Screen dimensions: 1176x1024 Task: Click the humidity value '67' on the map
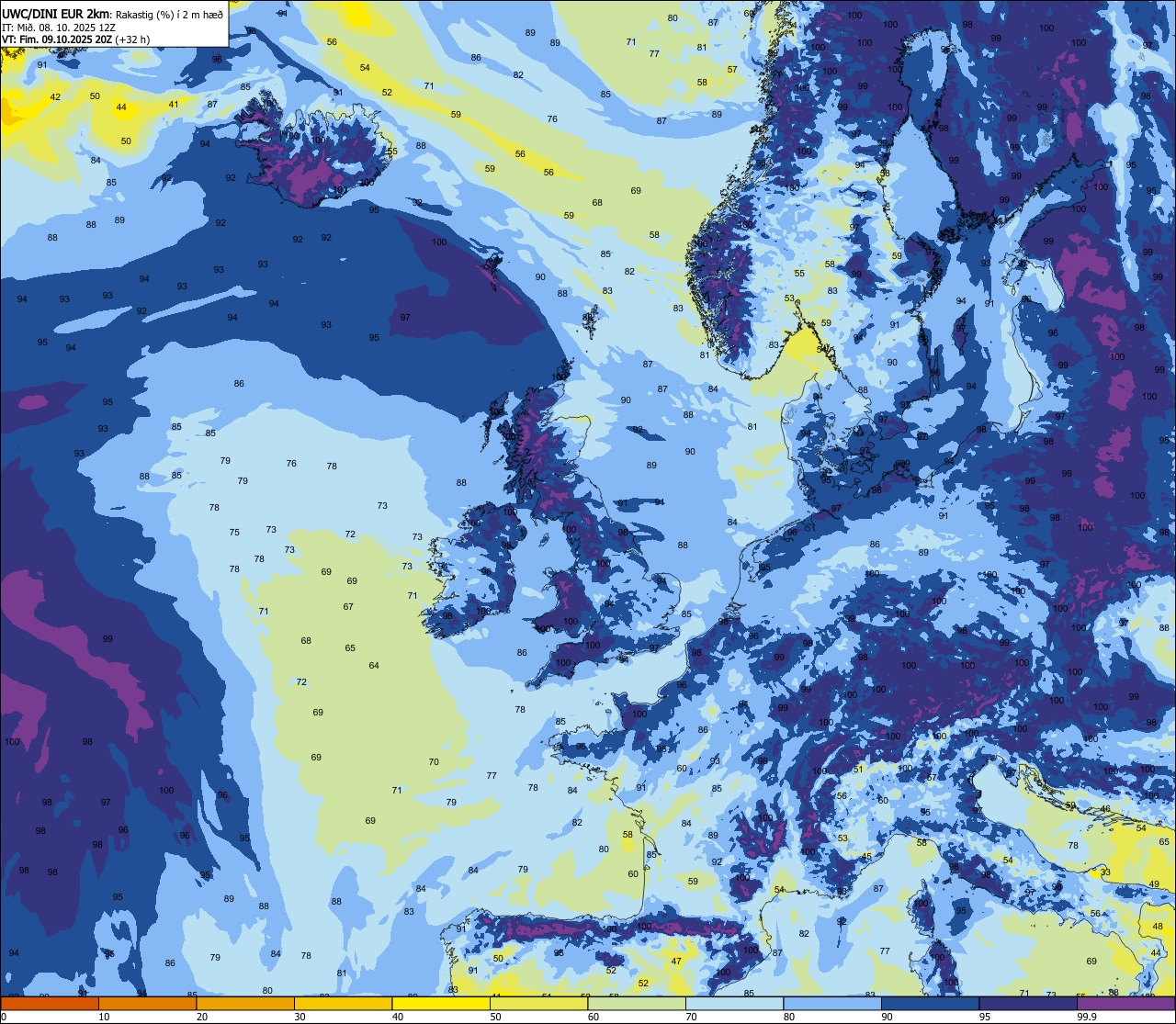tap(348, 606)
